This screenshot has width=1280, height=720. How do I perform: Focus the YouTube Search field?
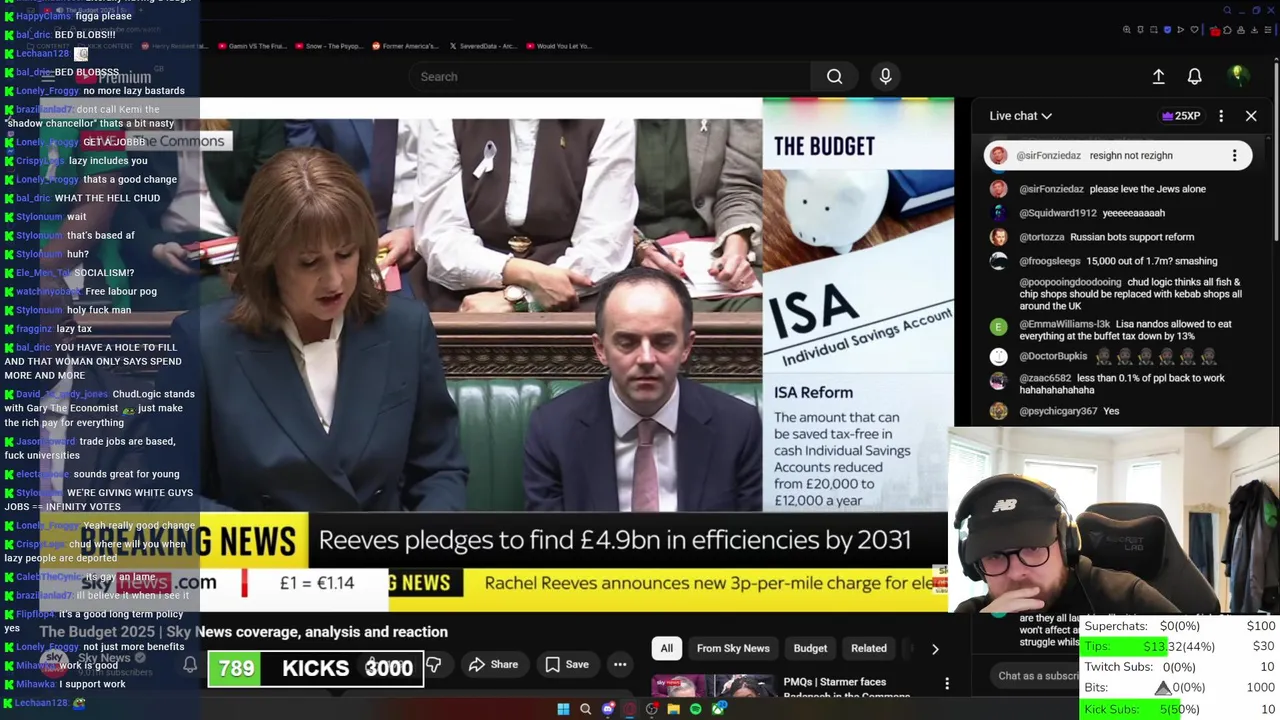(x=610, y=76)
